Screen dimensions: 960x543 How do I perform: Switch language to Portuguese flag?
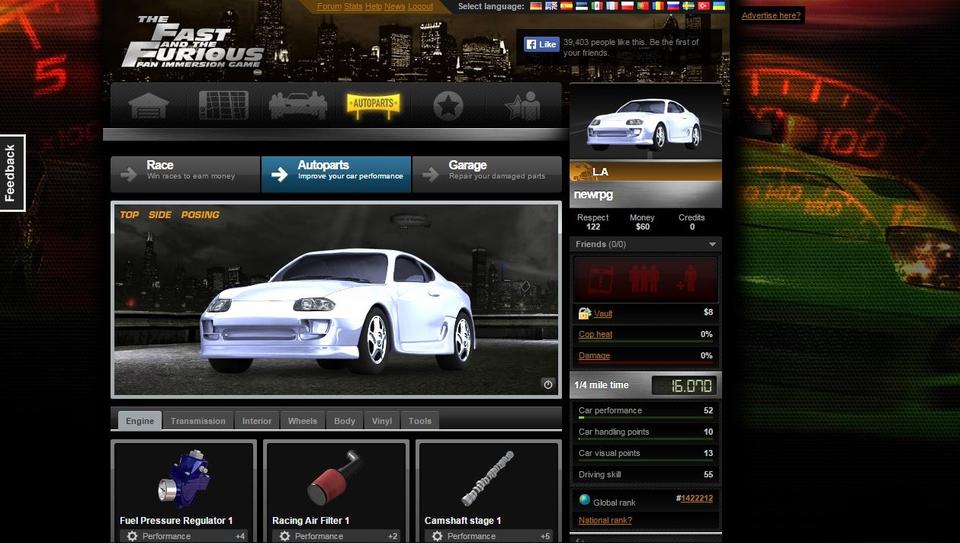point(642,6)
